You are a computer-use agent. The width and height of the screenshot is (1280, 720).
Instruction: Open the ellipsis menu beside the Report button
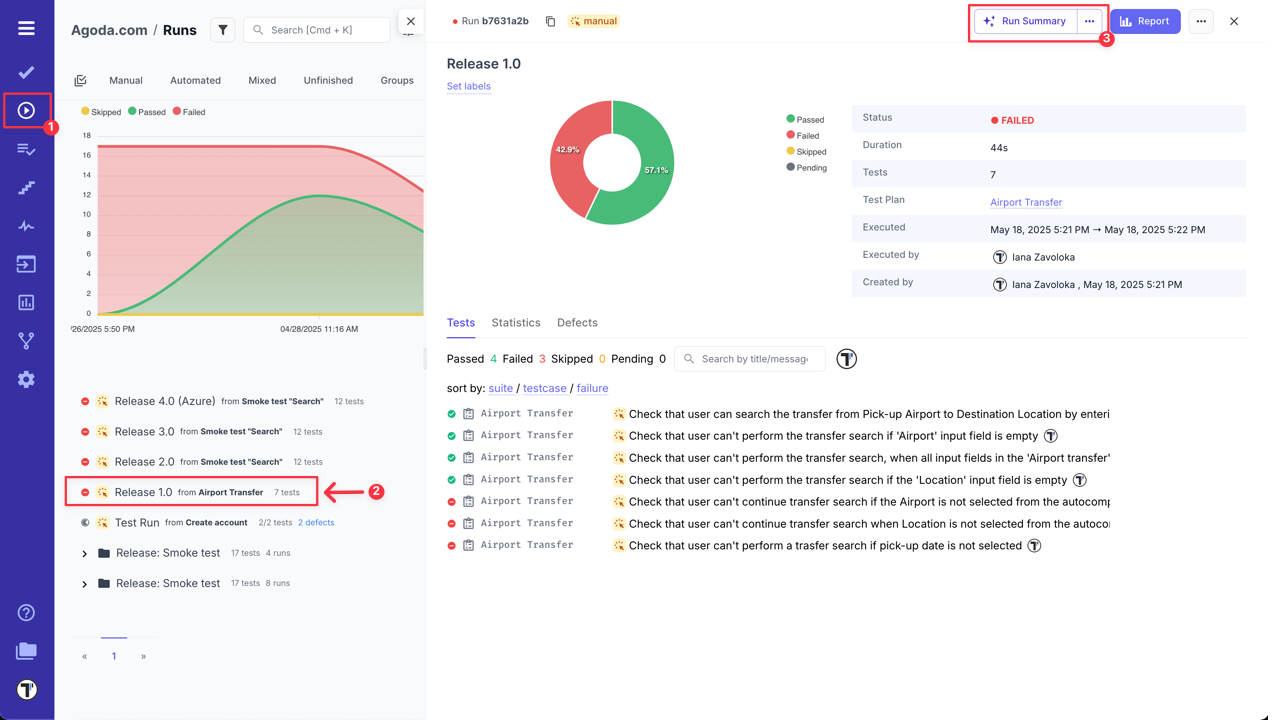(x=1201, y=21)
